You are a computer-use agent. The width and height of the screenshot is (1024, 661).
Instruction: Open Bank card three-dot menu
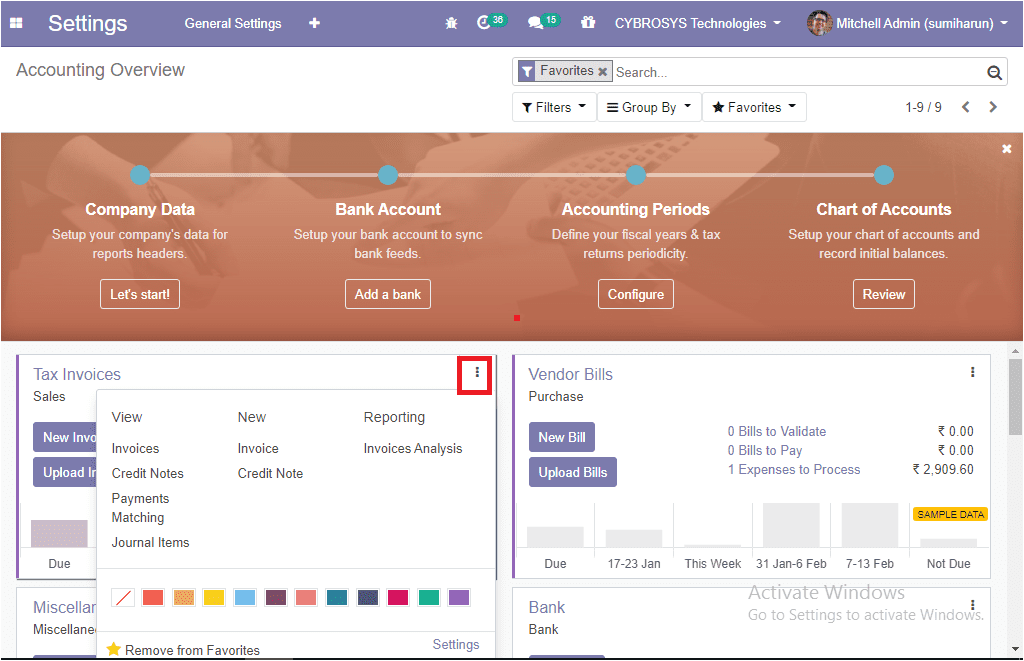tap(972, 605)
